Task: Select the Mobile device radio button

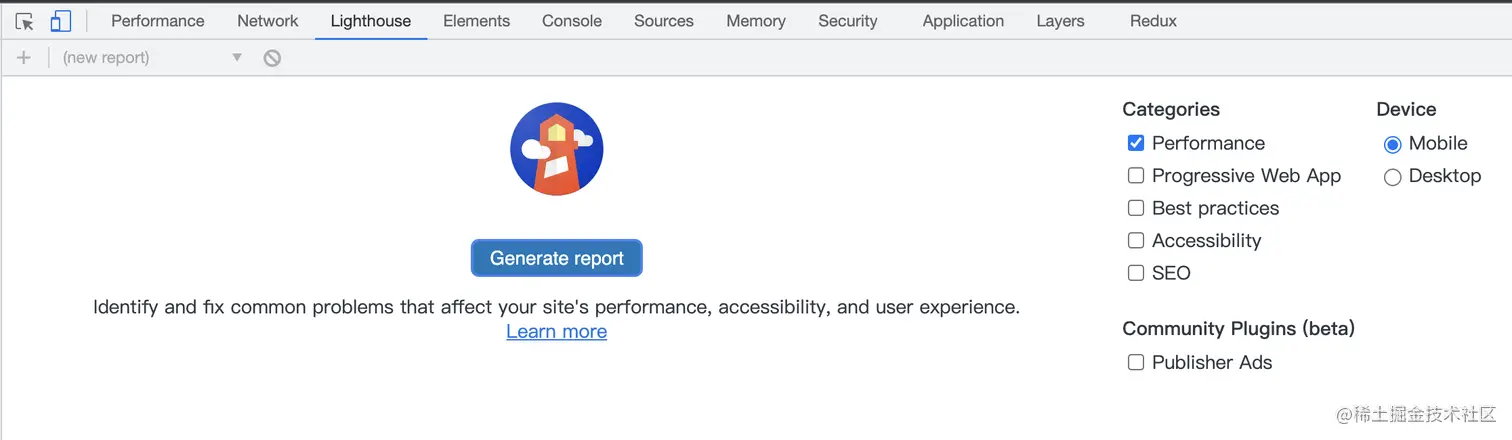Action: 1392,144
